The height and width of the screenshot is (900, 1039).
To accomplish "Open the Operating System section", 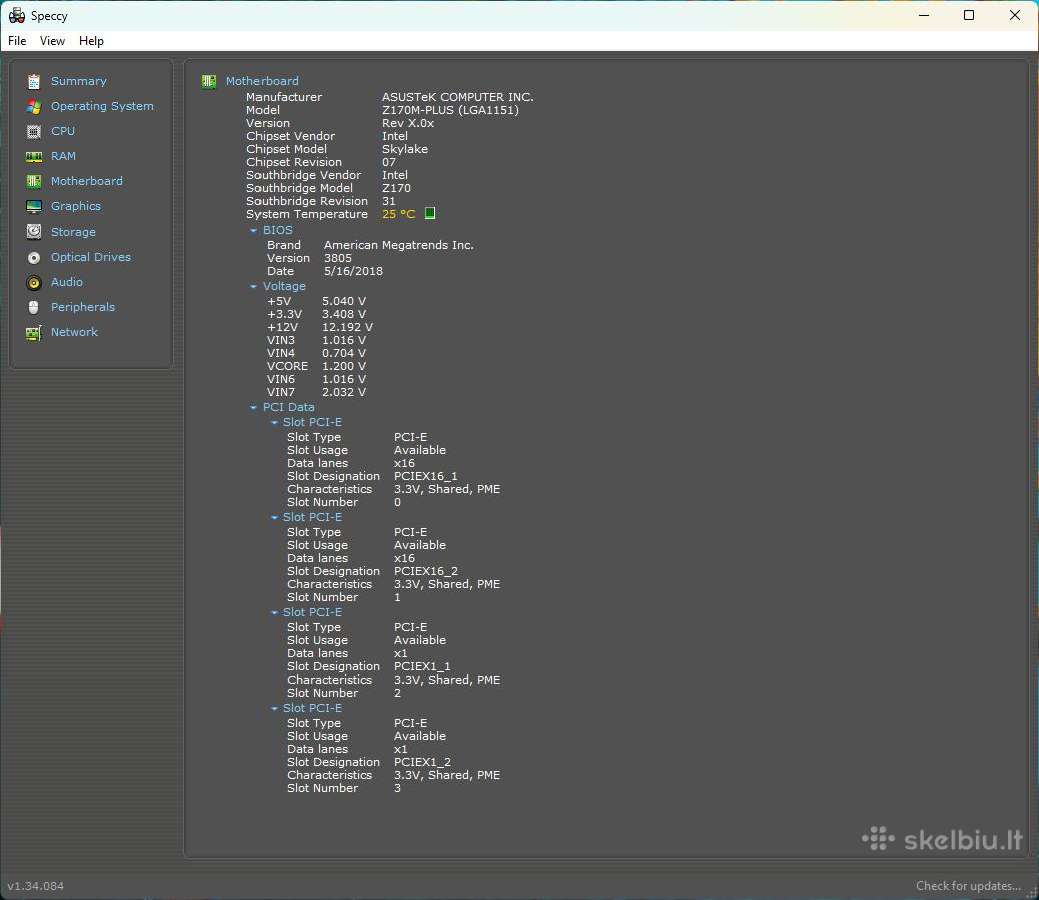I will point(102,106).
